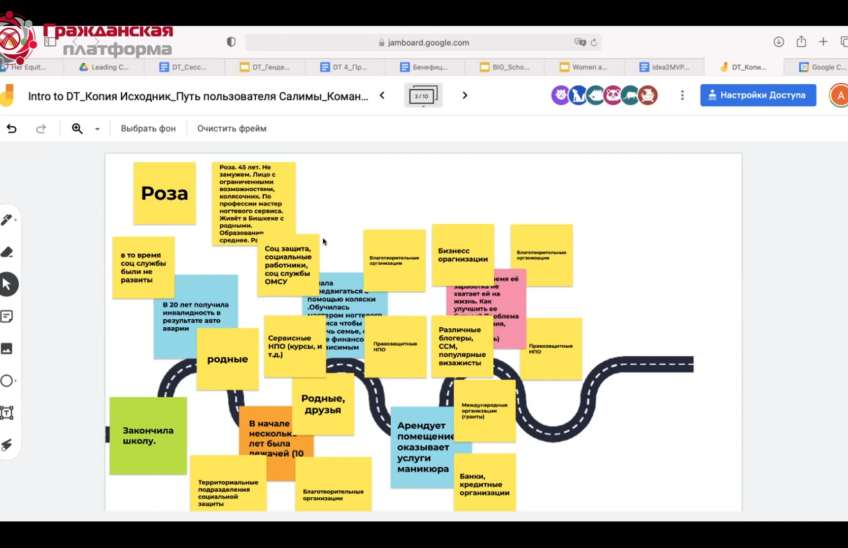Click Выбрать фон to set the background
Screen dimensions: 848x548
pos(148,129)
